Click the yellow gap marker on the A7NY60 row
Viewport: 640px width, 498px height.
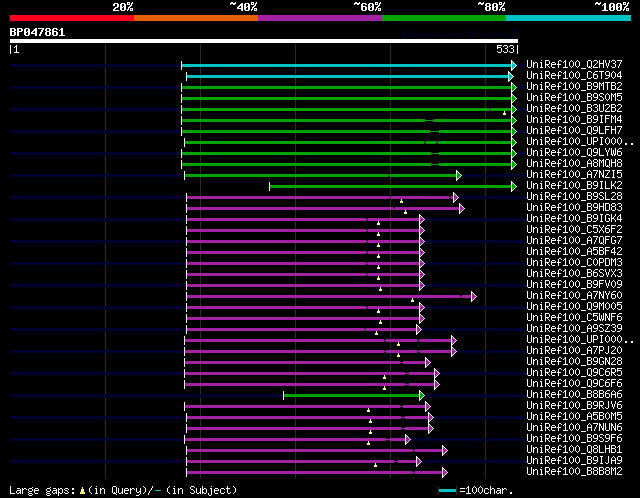click(412, 300)
